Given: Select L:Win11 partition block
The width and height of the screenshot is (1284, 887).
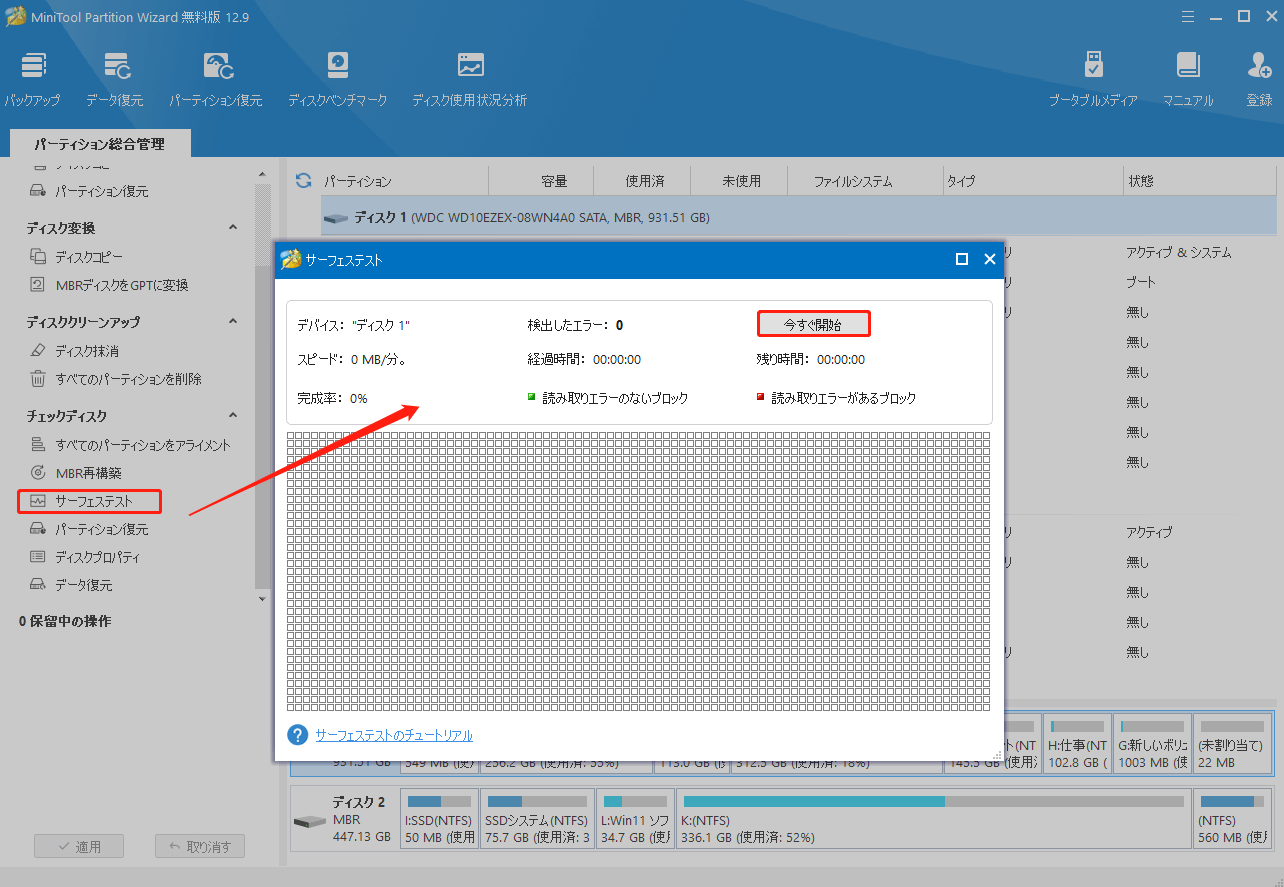Looking at the screenshot, I should [635, 818].
